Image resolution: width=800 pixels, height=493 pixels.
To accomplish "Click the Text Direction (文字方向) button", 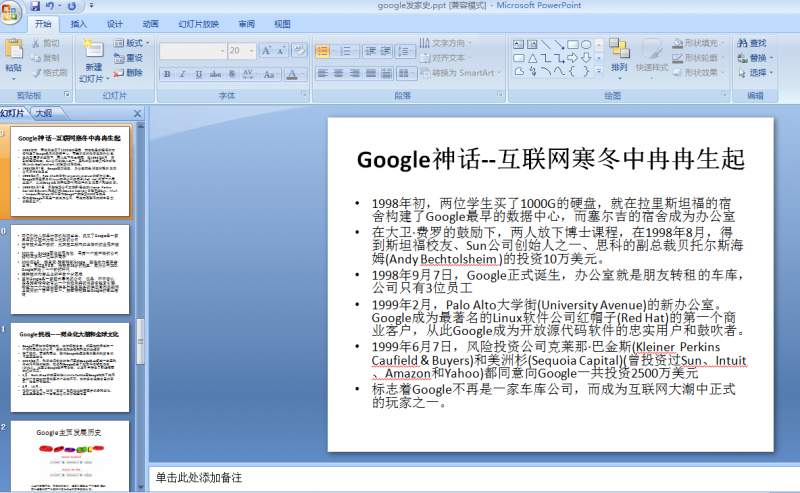I will [x=444, y=43].
